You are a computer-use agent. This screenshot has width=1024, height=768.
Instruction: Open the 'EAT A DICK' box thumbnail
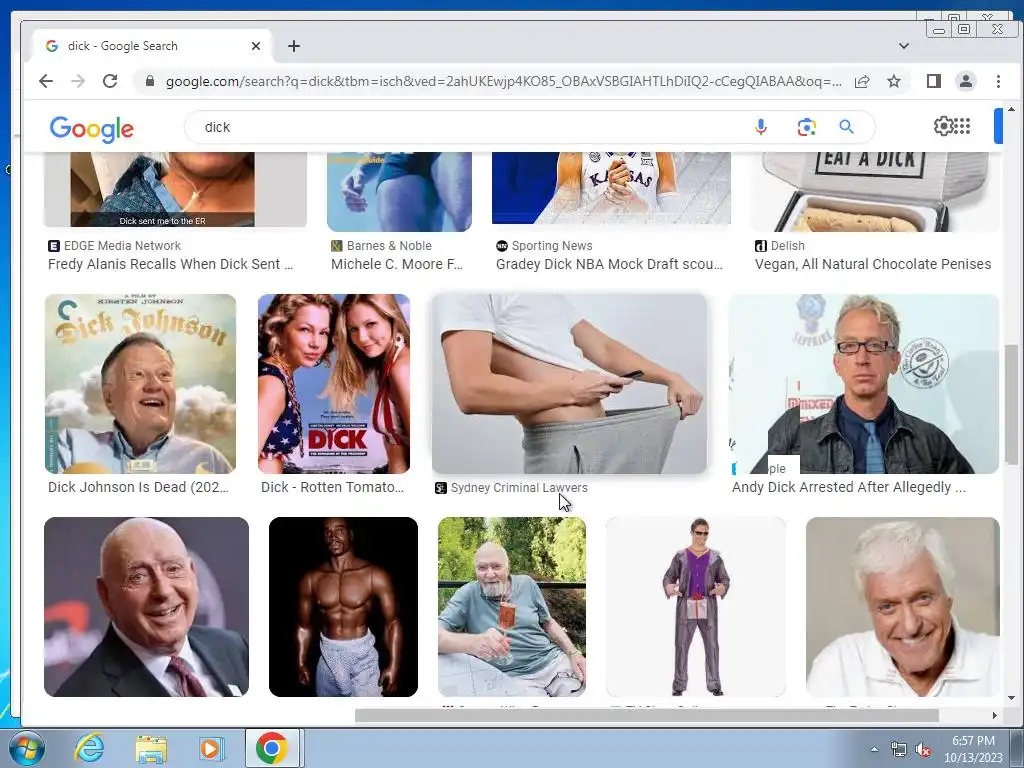pyautogui.click(x=875, y=191)
